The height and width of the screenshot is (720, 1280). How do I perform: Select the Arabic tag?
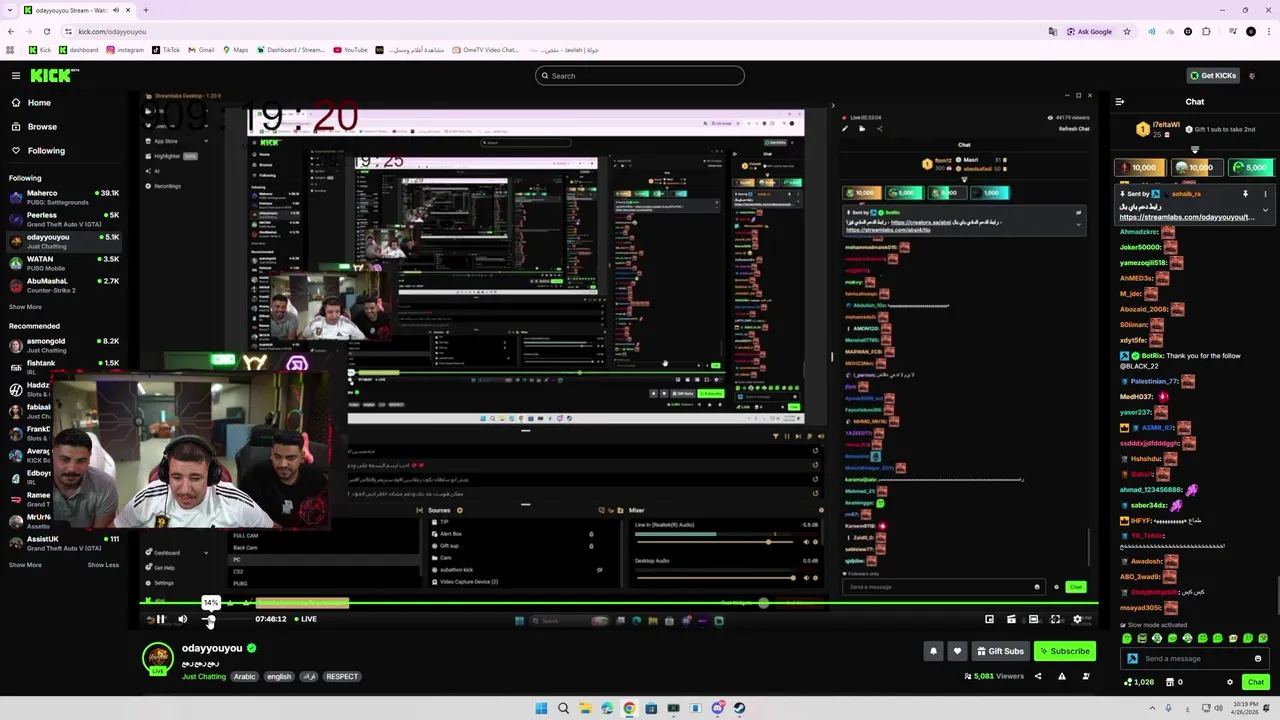click(245, 677)
